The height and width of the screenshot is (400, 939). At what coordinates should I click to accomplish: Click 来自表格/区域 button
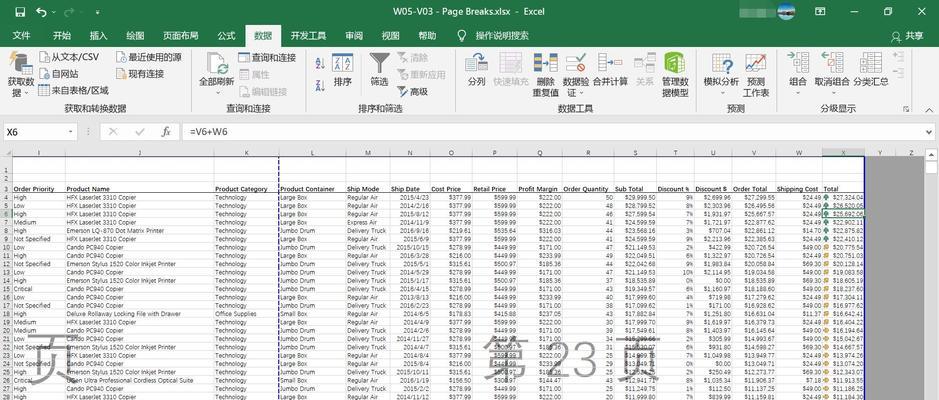tap(74, 90)
